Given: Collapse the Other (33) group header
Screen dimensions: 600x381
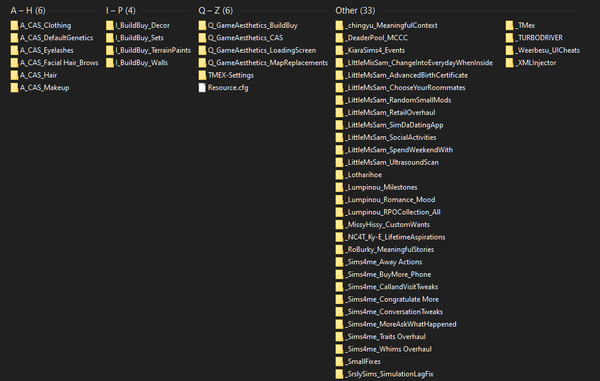Looking at the screenshot, I should coord(355,10).
